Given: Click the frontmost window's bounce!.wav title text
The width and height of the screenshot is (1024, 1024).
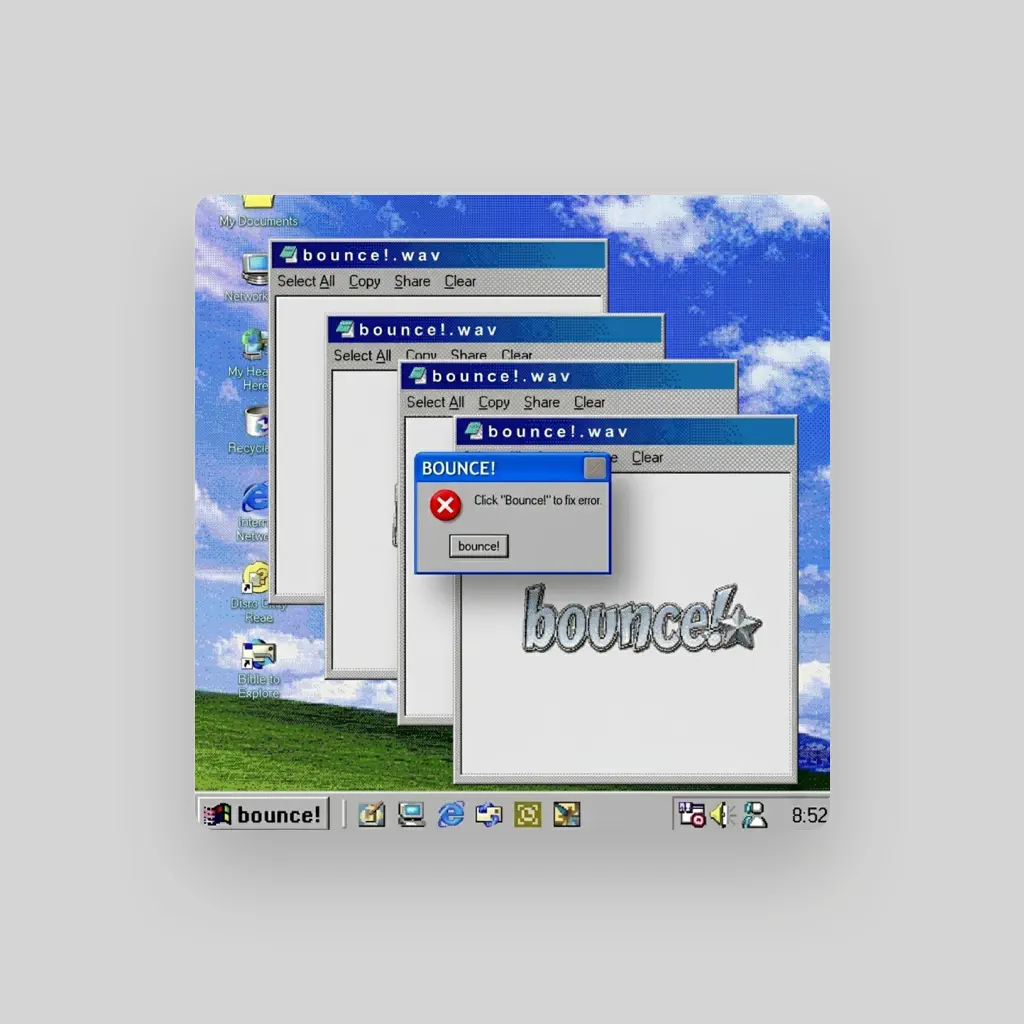Looking at the screenshot, I should point(557,431).
